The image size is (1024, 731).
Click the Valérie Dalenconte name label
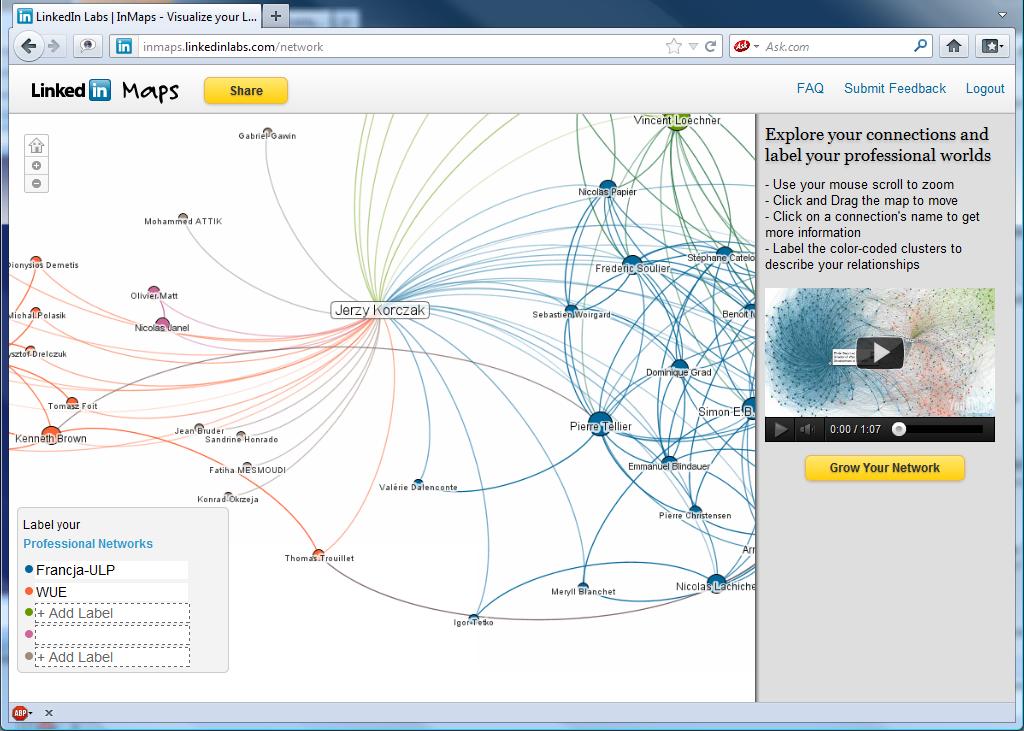(x=418, y=487)
